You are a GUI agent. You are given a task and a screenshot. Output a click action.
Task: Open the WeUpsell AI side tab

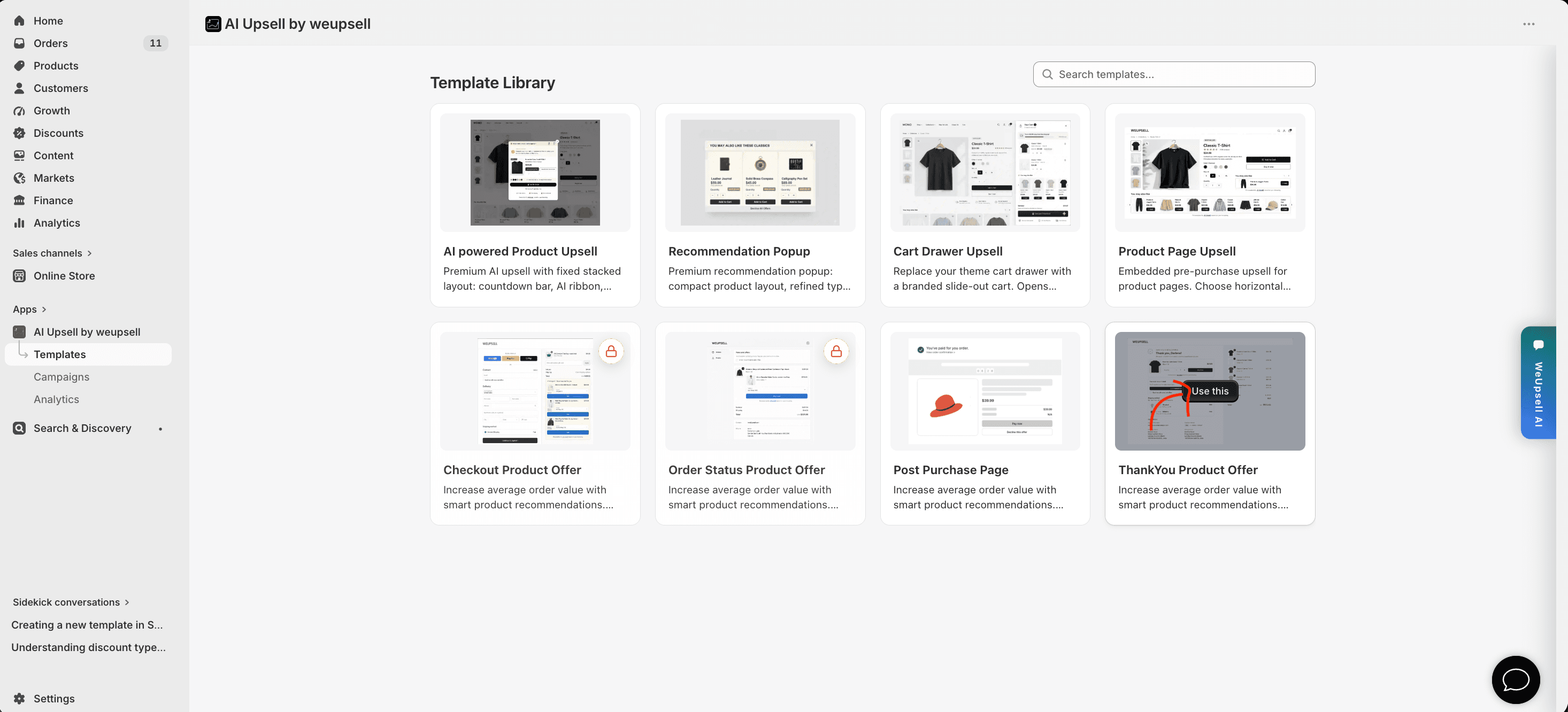(x=1538, y=382)
